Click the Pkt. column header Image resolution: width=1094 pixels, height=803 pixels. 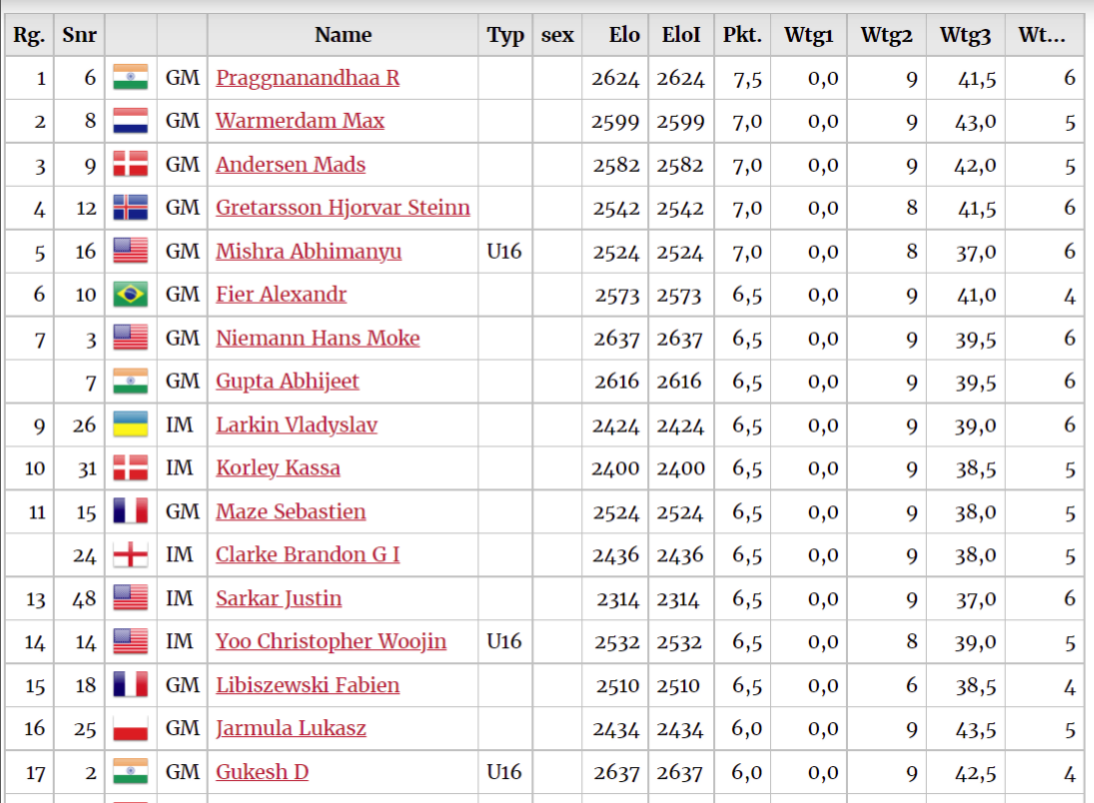click(x=742, y=35)
